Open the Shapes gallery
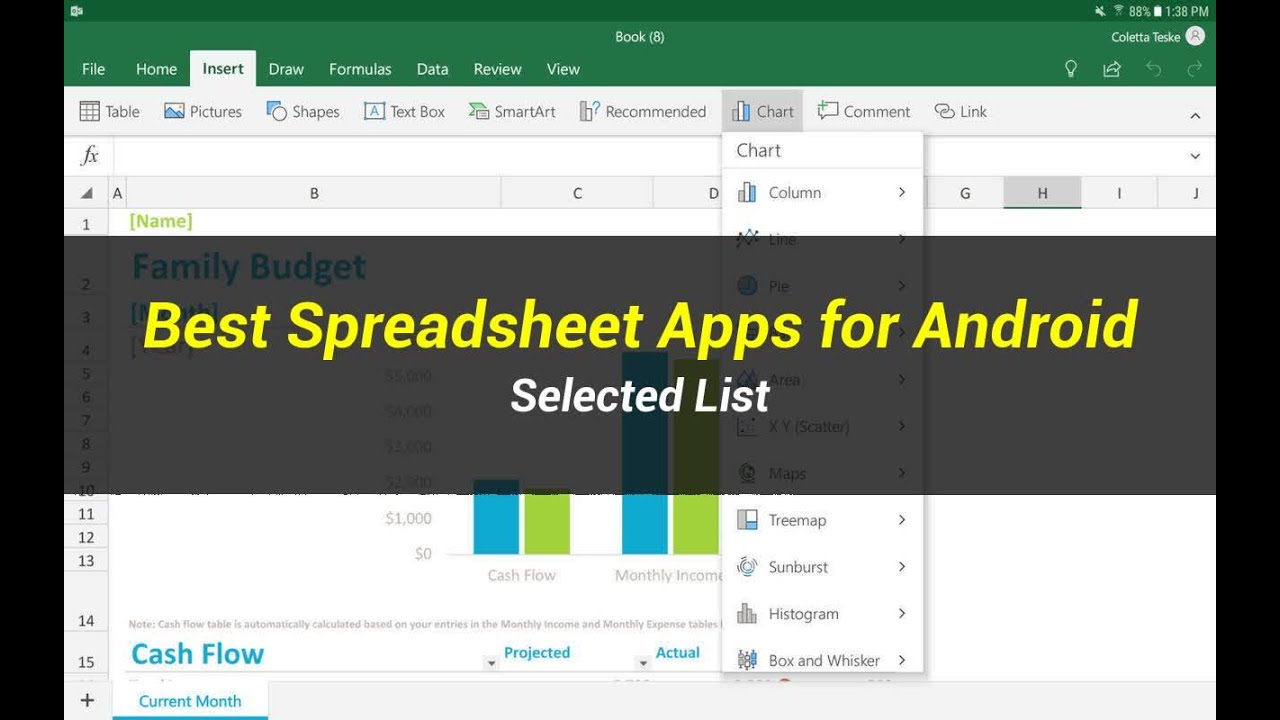This screenshot has height=720, width=1280. (x=303, y=111)
